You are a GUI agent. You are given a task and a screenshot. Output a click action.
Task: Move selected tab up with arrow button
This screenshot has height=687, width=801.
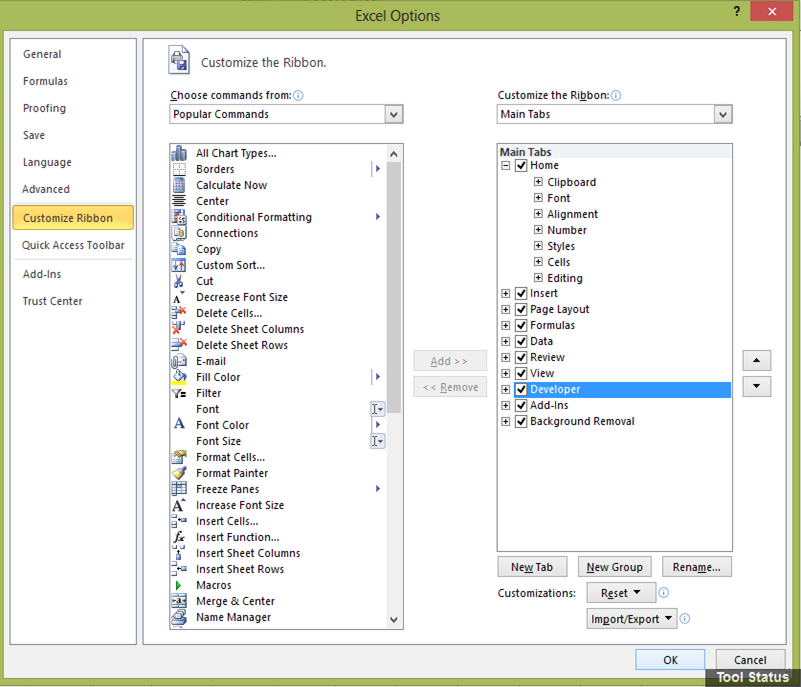point(757,361)
